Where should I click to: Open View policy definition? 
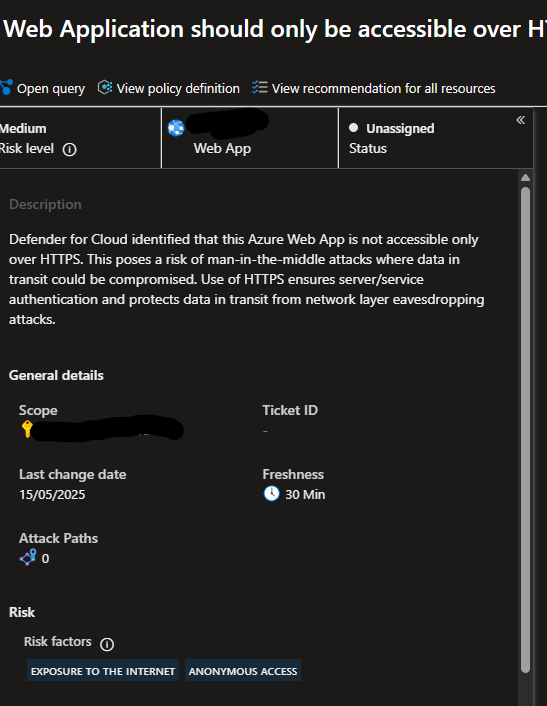pos(178,89)
